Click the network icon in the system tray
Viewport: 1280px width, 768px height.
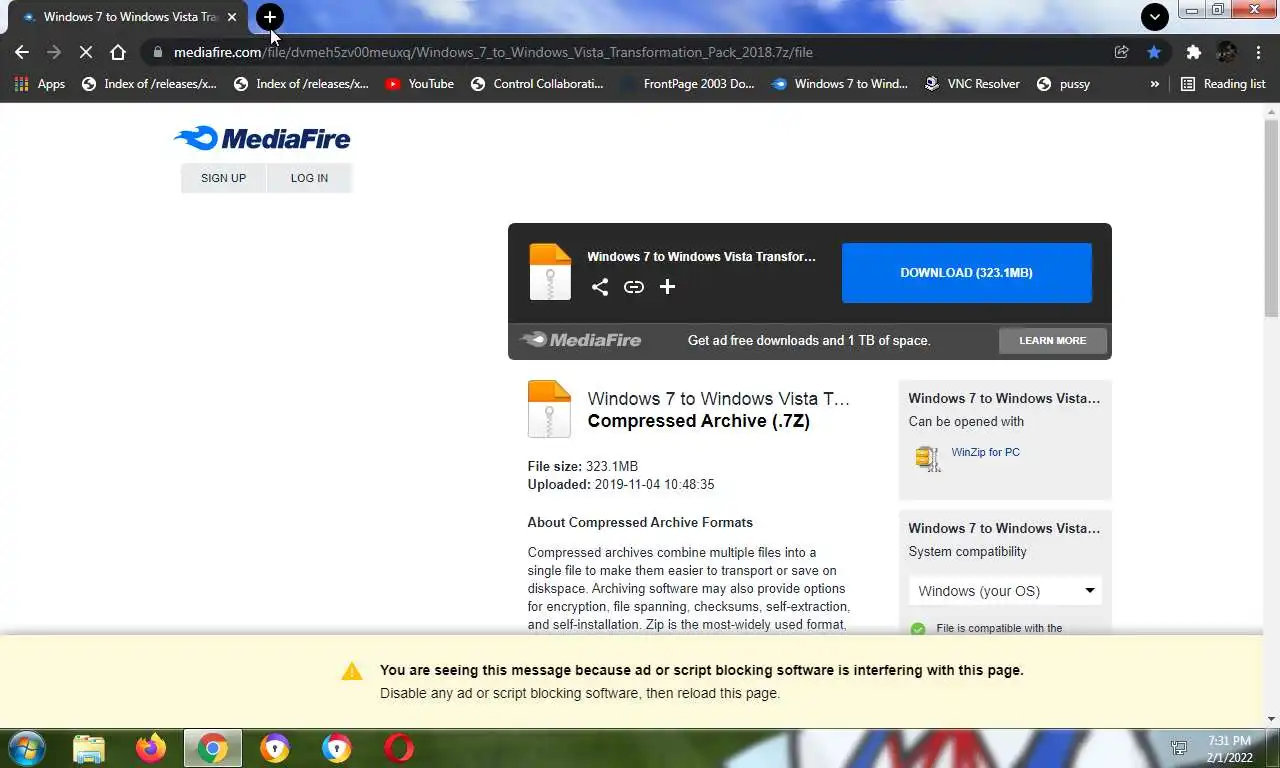(1180, 748)
